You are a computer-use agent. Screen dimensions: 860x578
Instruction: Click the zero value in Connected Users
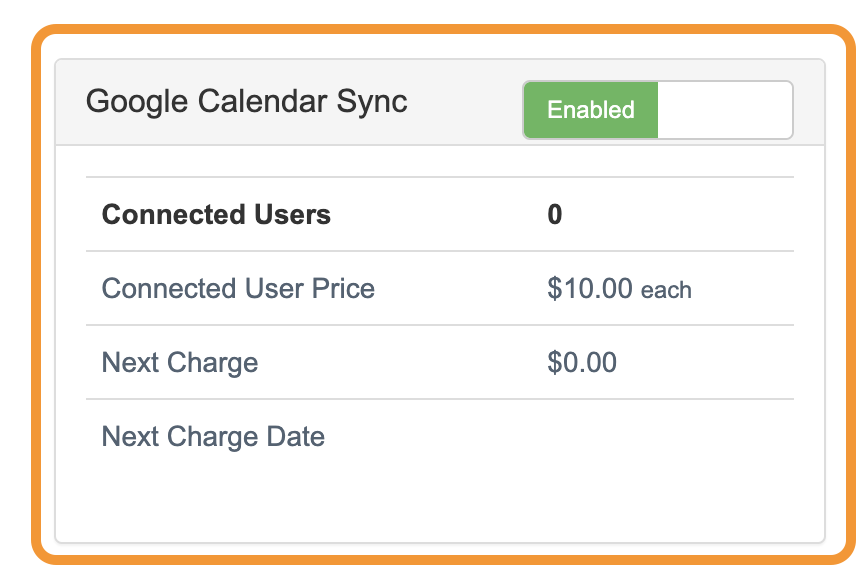click(x=556, y=214)
